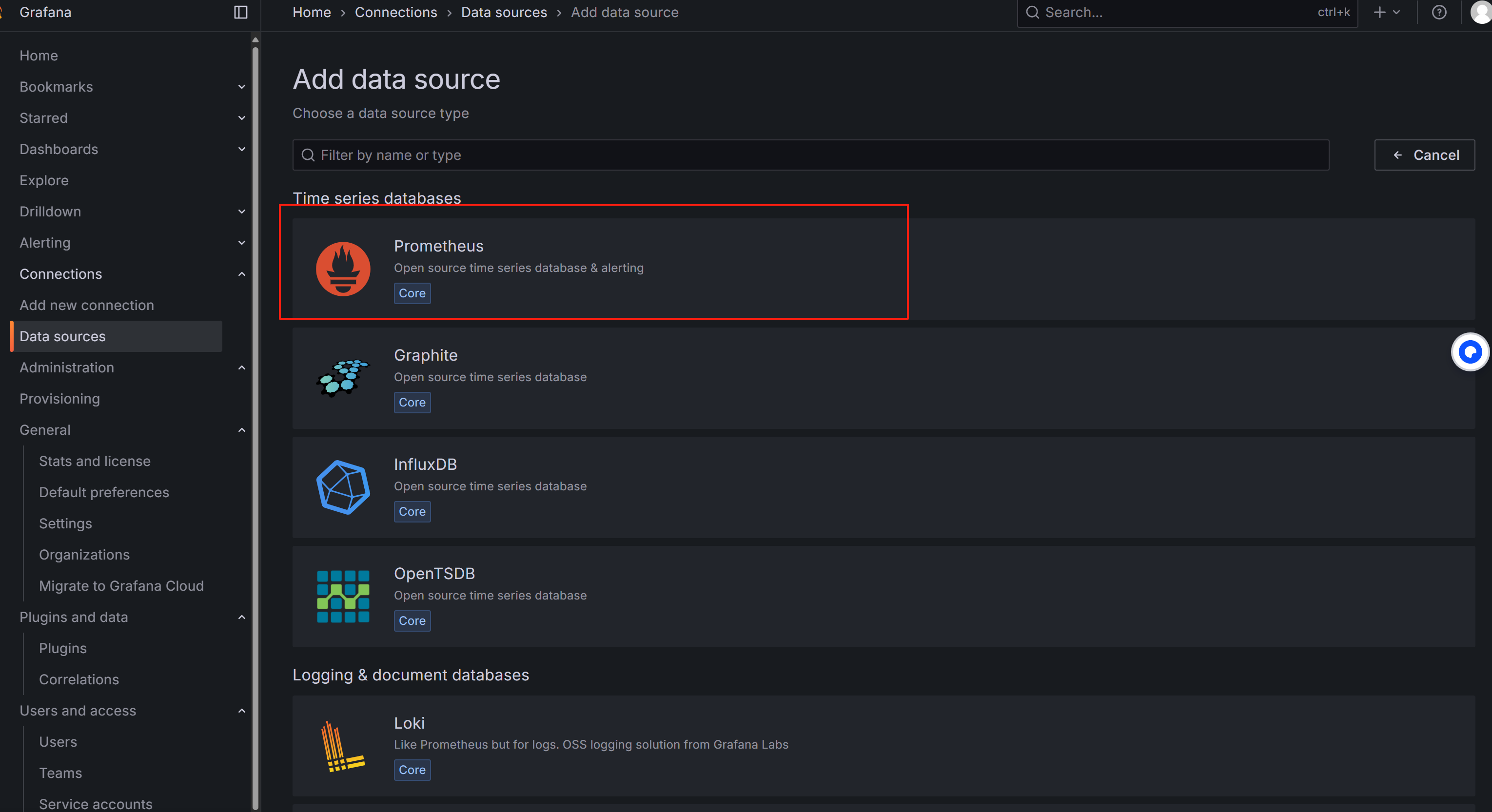Image resolution: width=1492 pixels, height=812 pixels.
Task: Open Users page in sidebar
Action: (x=58, y=742)
